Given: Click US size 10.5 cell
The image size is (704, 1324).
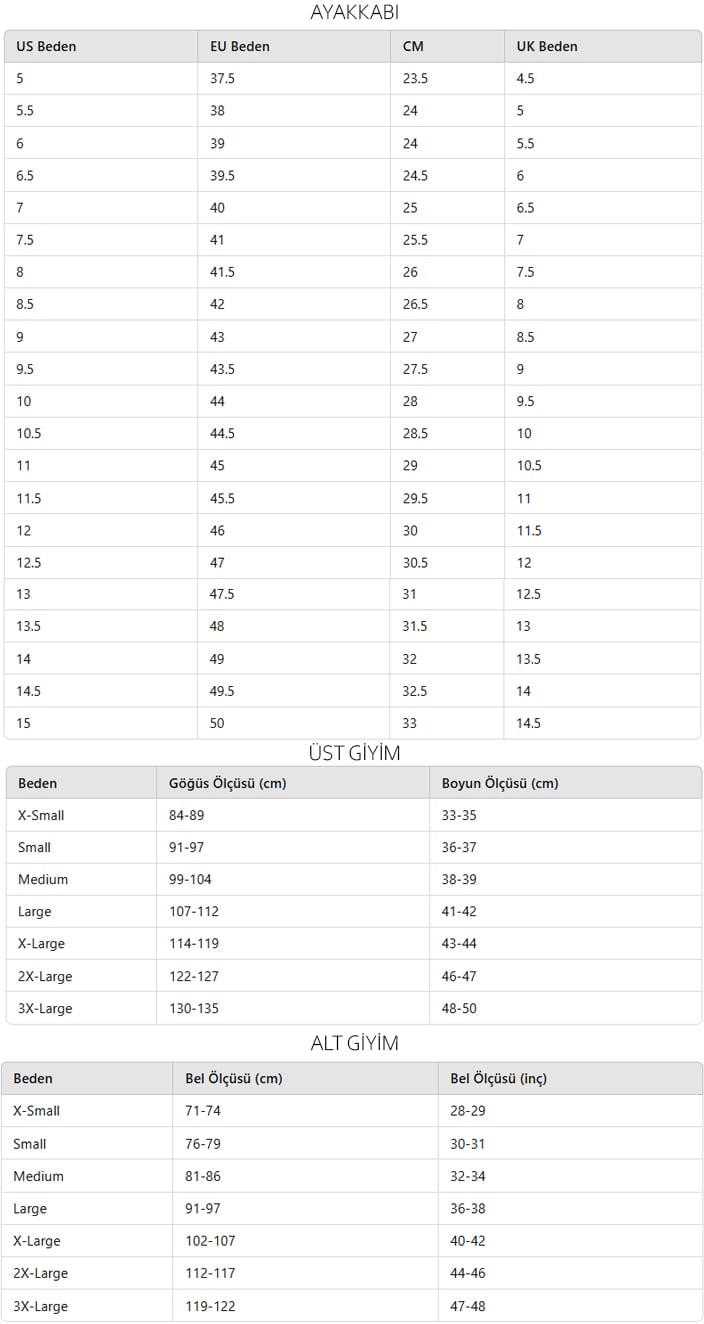Looking at the screenshot, I should (x=100, y=433).
